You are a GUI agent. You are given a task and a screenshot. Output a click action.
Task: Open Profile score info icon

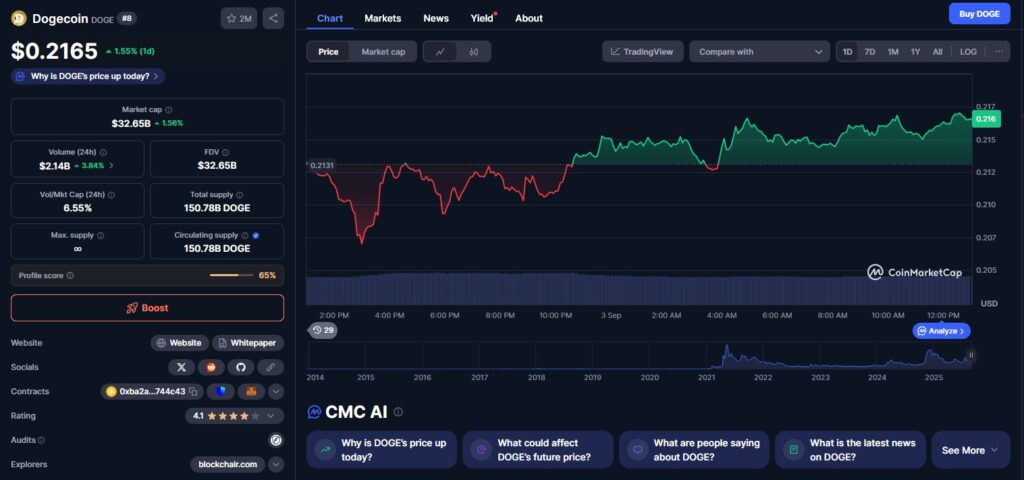tap(70, 276)
